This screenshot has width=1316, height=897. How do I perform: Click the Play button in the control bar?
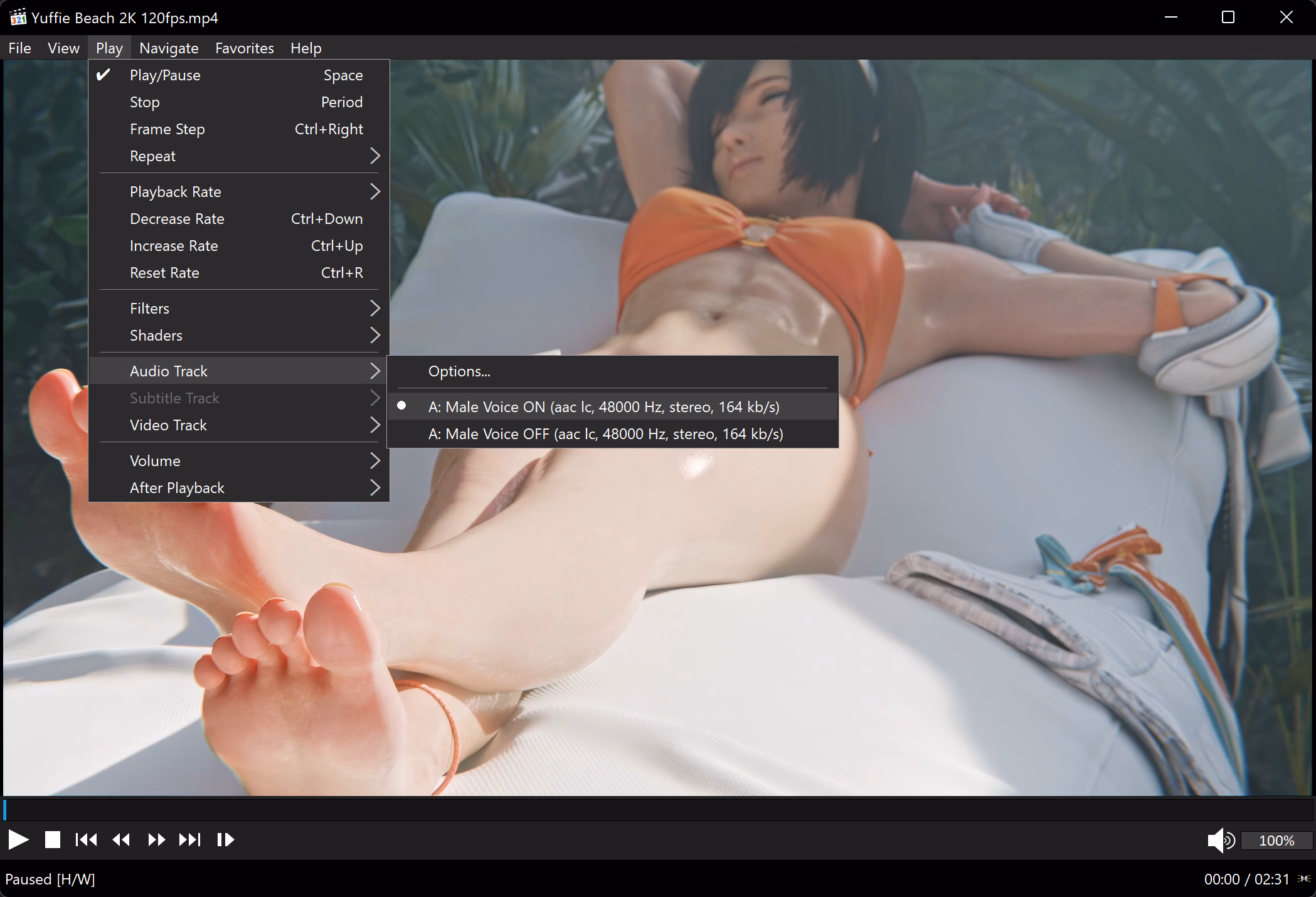pyautogui.click(x=19, y=839)
